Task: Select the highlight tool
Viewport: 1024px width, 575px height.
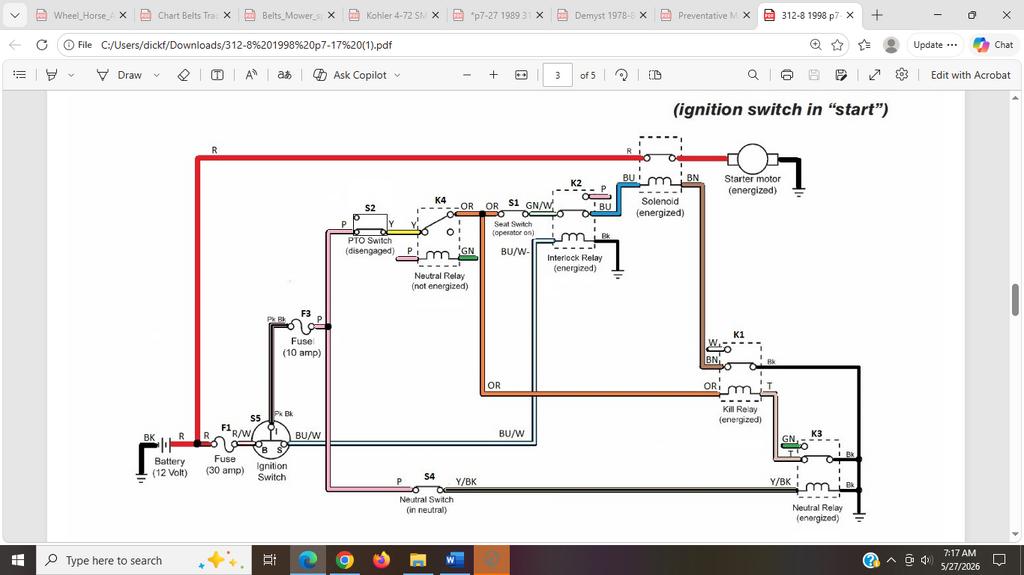Action: click(x=52, y=75)
